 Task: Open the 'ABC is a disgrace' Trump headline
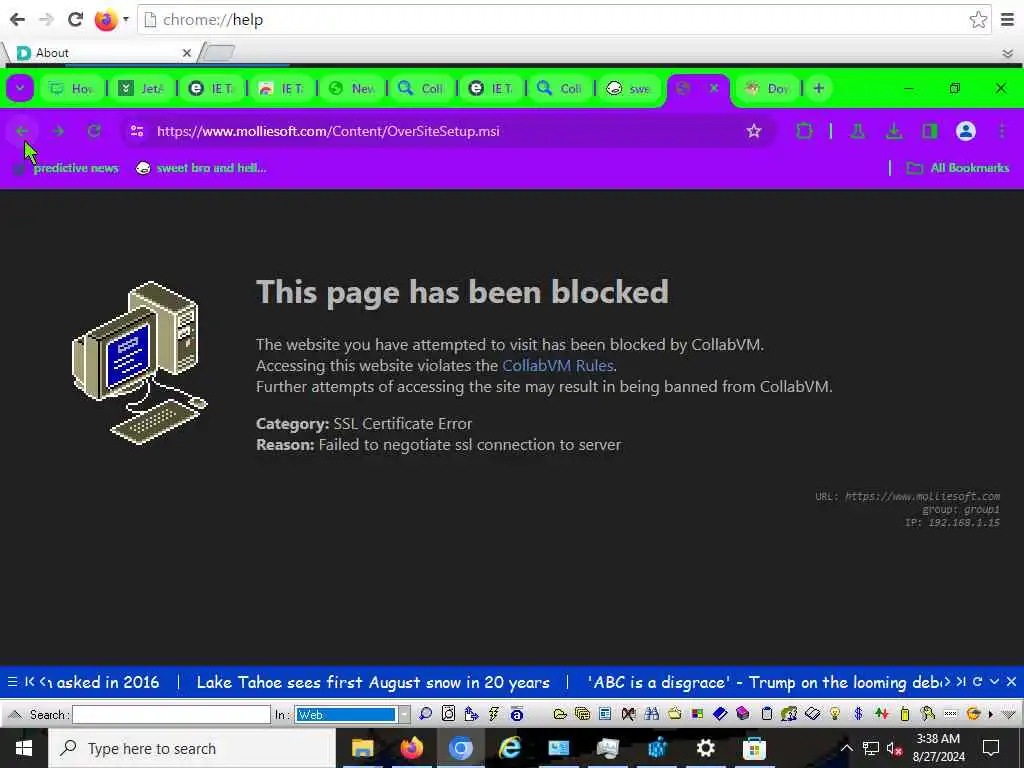pyautogui.click(x=764, y=682)
